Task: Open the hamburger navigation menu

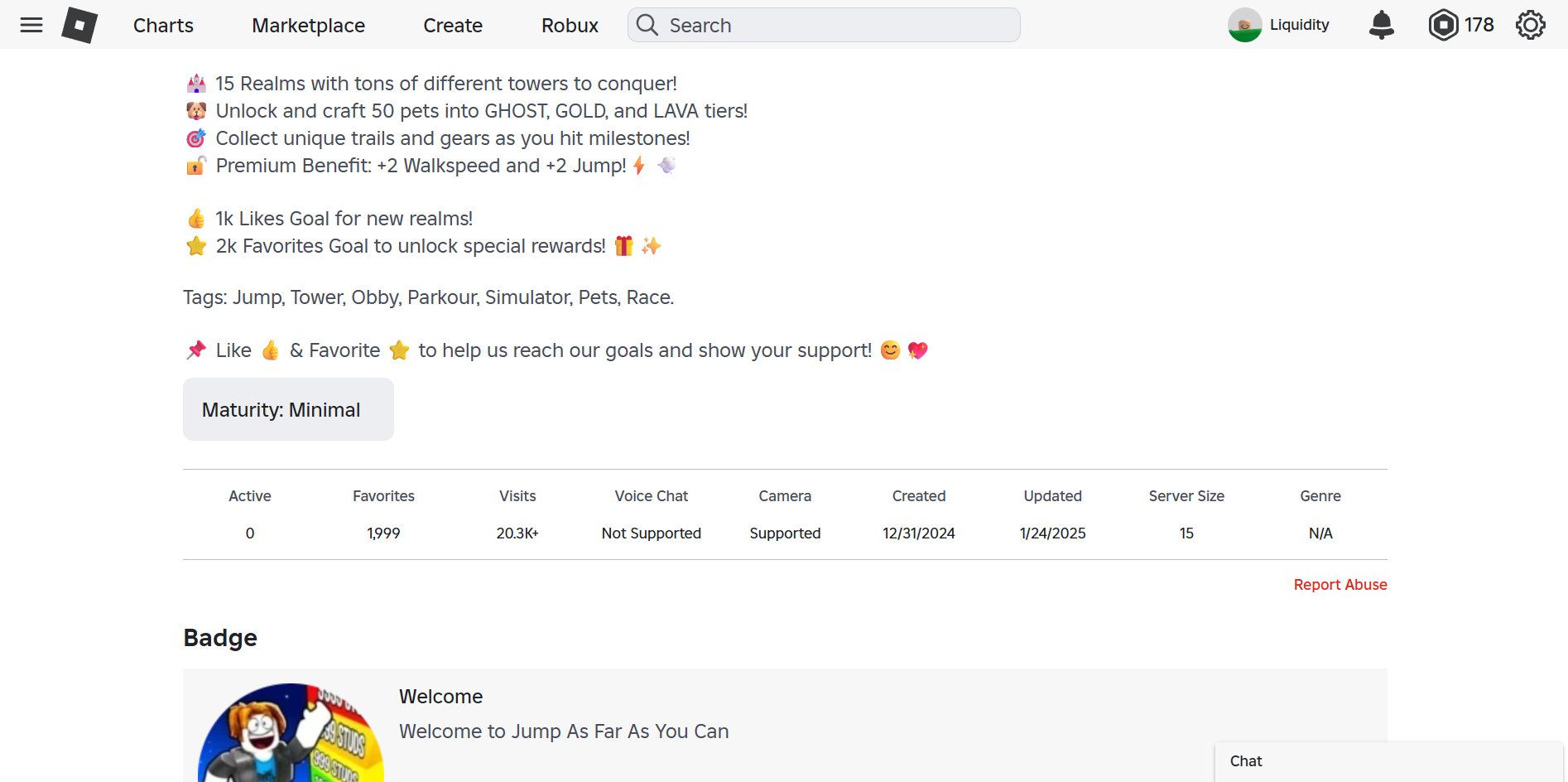Action: click(x=31, y=25)
